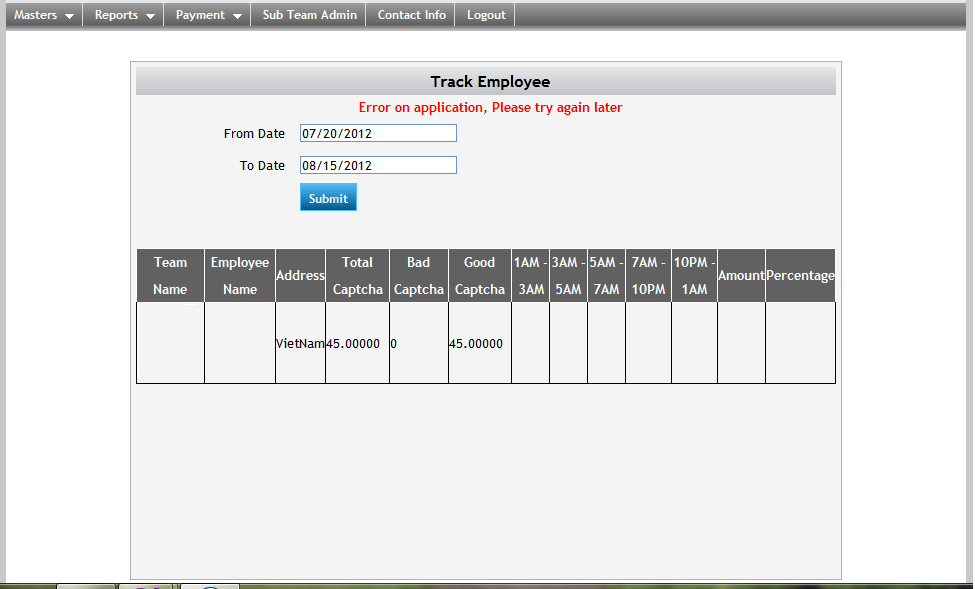
Task: Expand the Payment dropdown arrow
Action: [x=237, y=16]
